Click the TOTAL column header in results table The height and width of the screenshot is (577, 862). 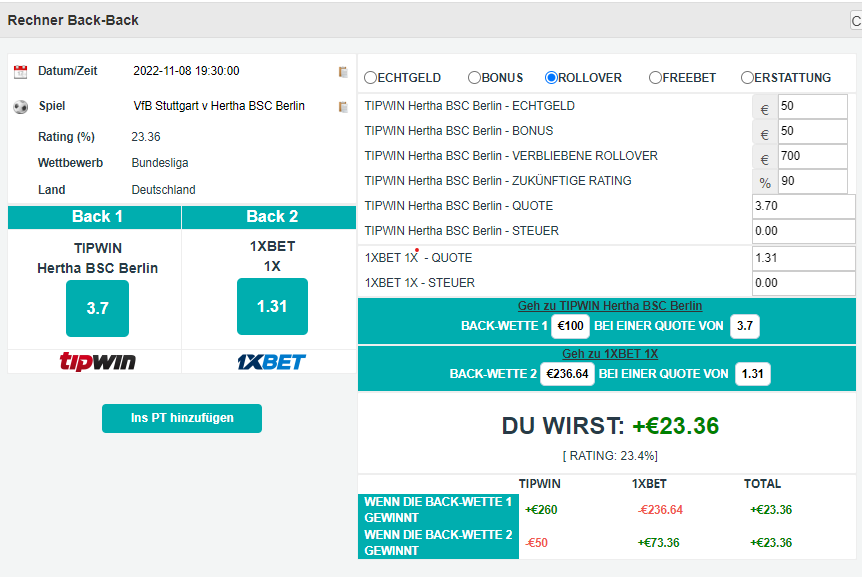(762, 484)
